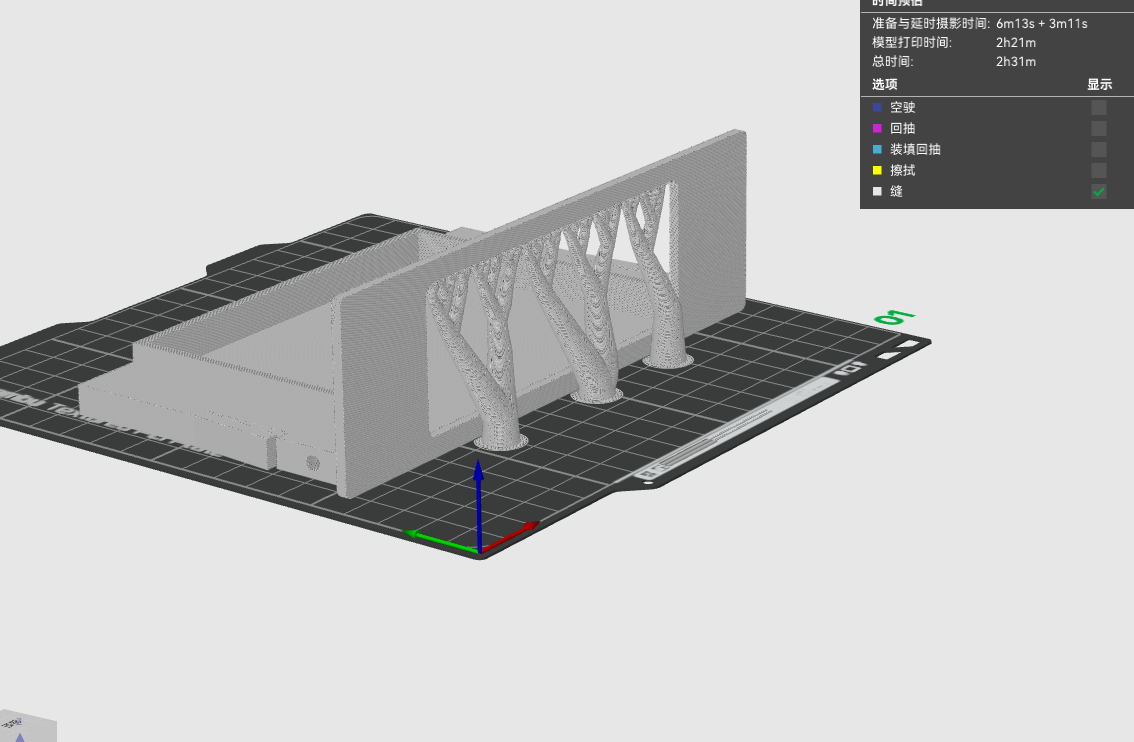Uncheck the 缝 (seam) display checkbox
Screen dimensions: 1134x742
click(1099, 192)
